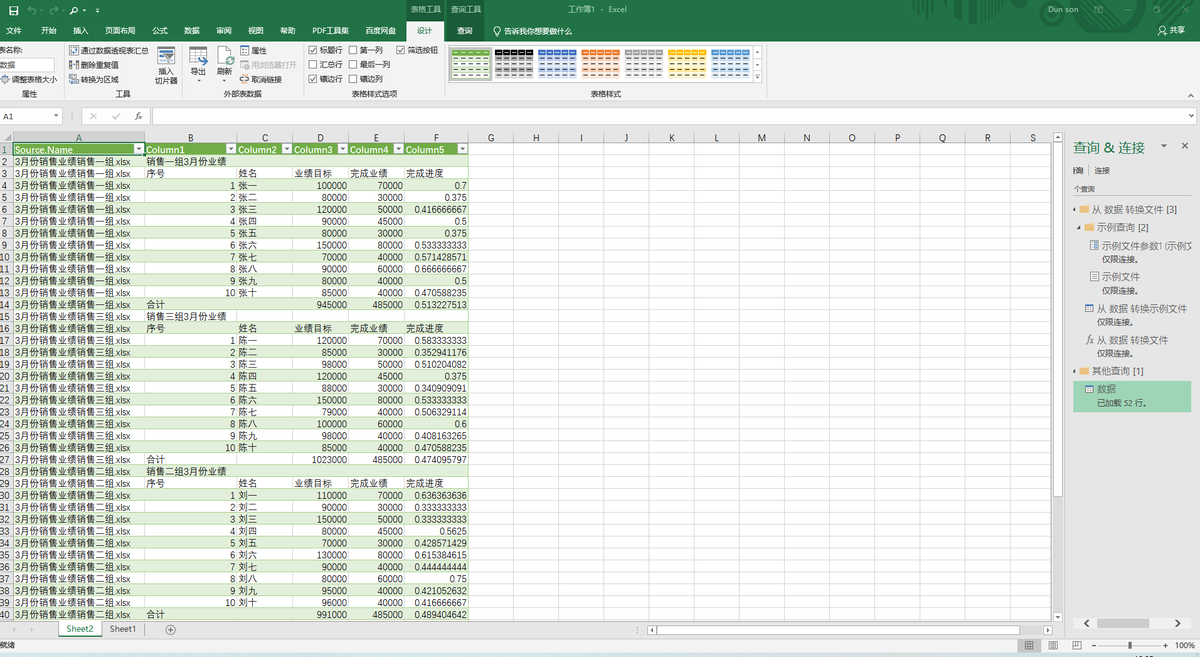Expand the table styles gallery
The width and height of the screenshot is (1200, 657).
(x=757, y=78)
